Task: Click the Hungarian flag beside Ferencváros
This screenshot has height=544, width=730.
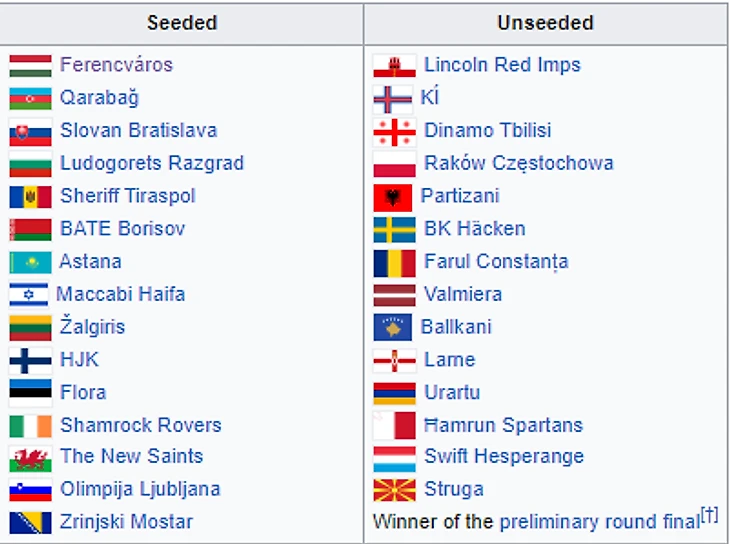Action: pos(30,66)
